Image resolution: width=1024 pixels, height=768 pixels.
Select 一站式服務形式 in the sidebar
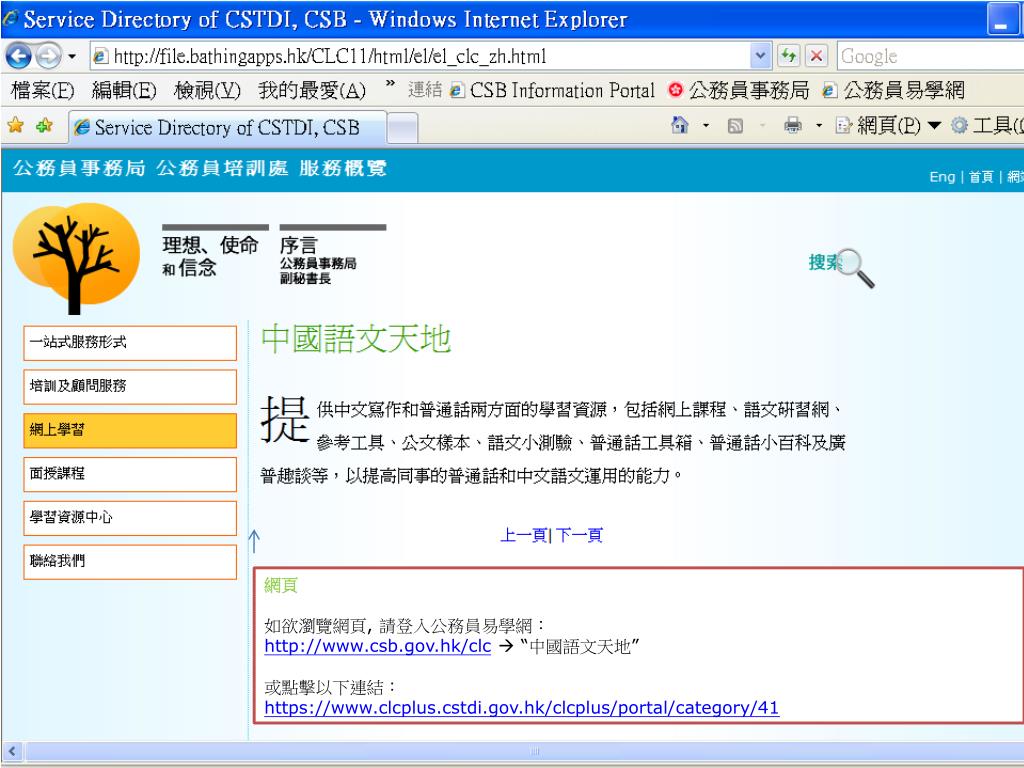click(130, 343)
